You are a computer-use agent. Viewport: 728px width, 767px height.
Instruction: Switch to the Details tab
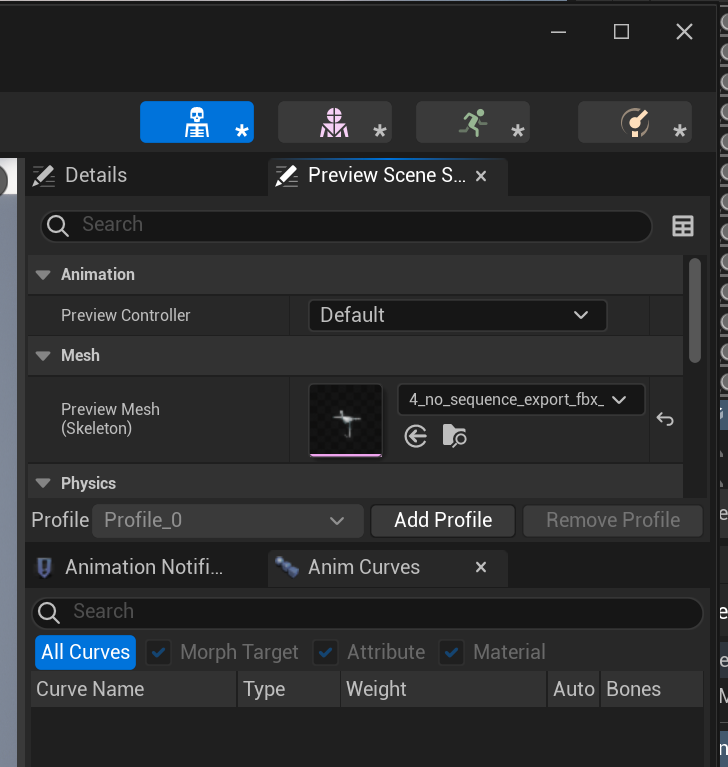pyautogui.click(x=95, y=175)
